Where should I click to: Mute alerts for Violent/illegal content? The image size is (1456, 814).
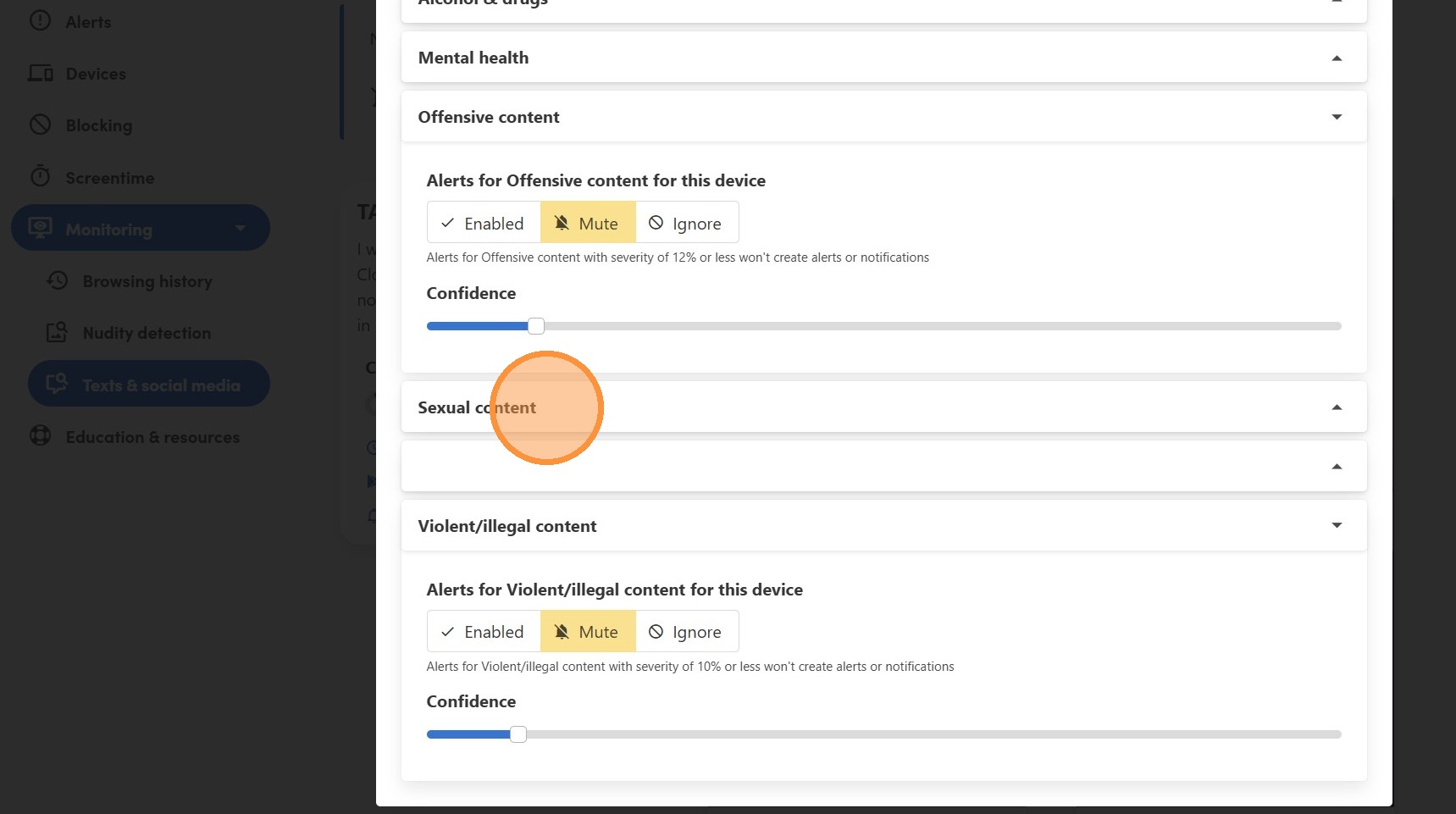coord(587,632)
